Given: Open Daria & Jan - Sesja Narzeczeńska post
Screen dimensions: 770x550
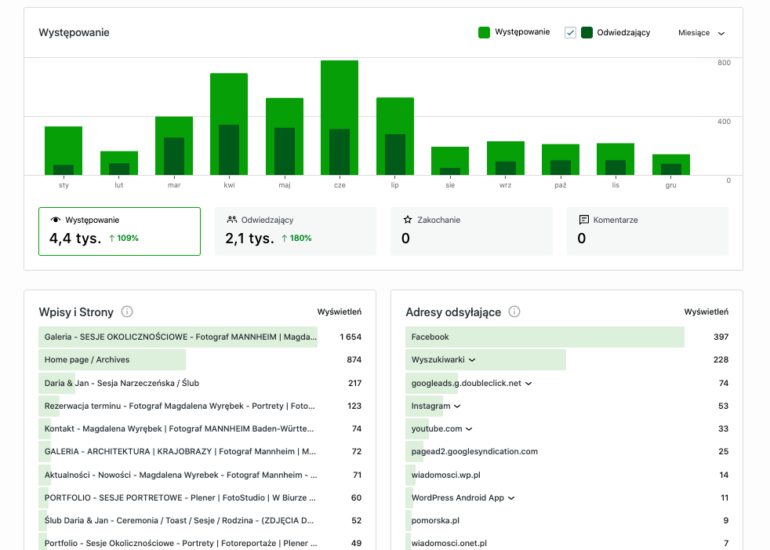Looking at the screenshot, I should click(118, 383).
